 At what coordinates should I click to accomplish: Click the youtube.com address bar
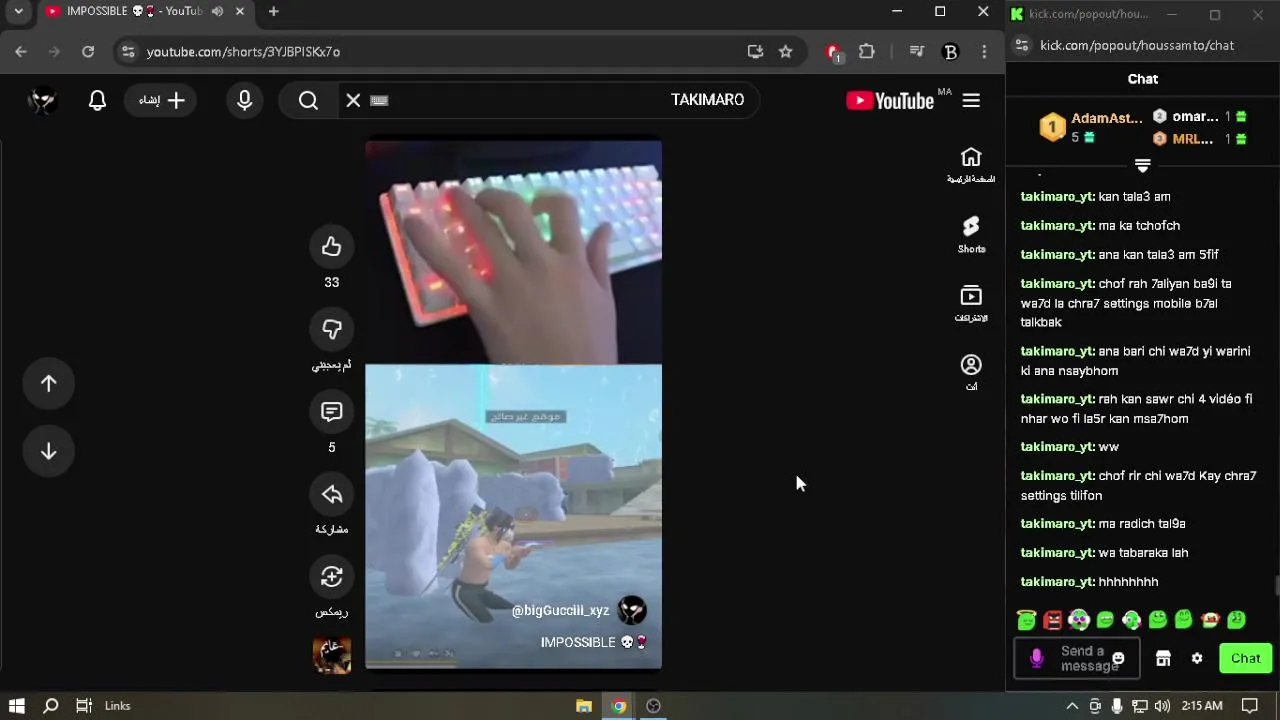(x=440, y=52)
